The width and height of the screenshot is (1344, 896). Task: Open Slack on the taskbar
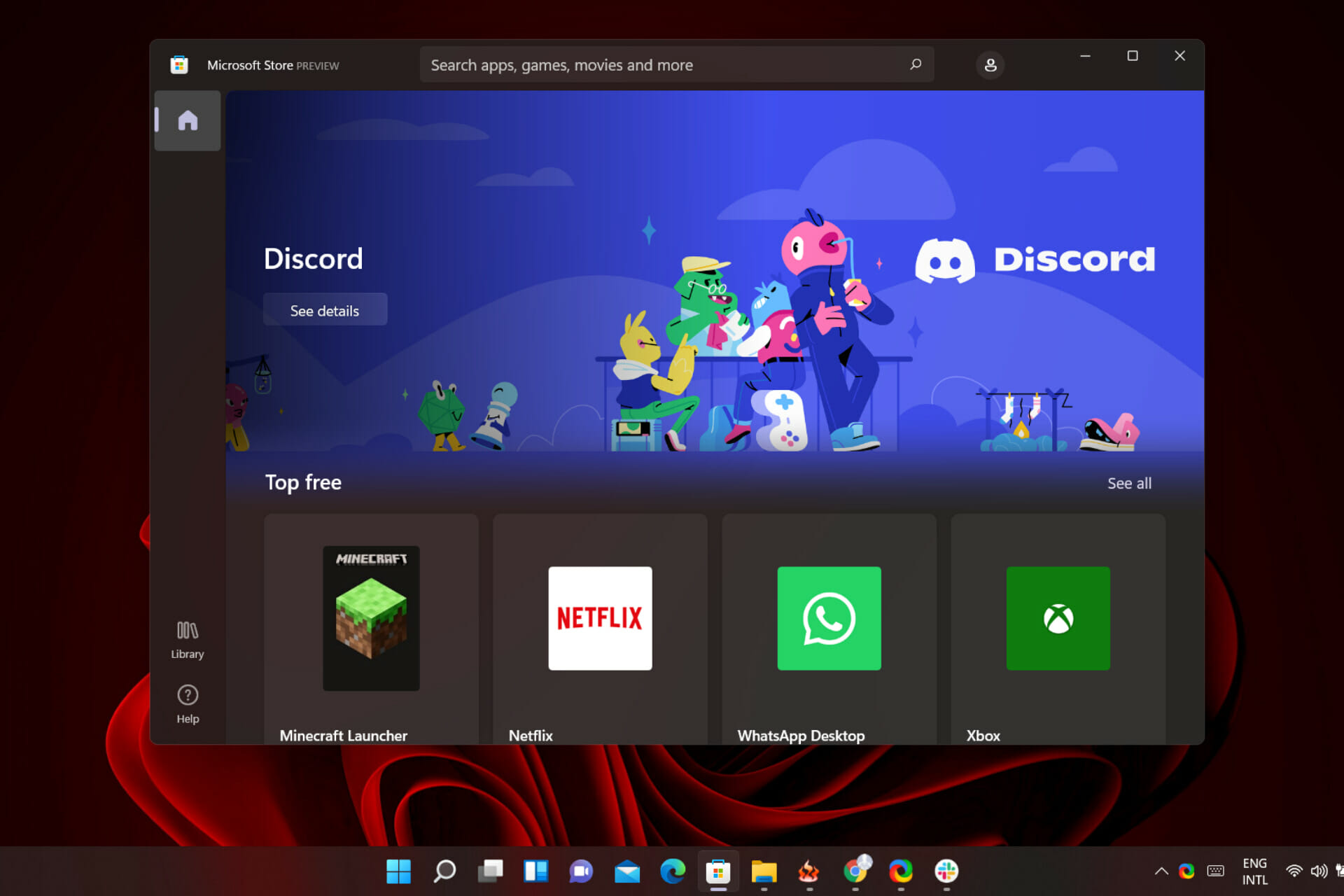(x=946, y=871)
